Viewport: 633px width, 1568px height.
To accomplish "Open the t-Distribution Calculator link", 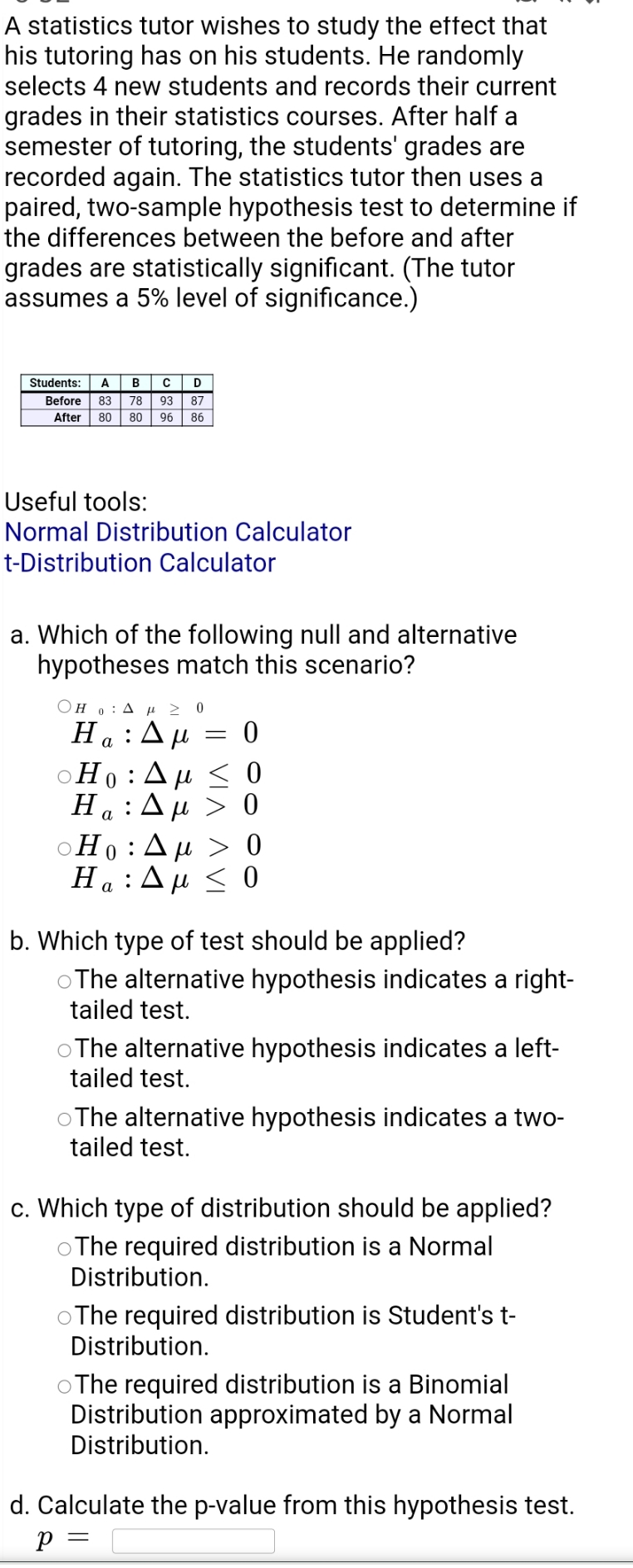I will tap(140, 563).
